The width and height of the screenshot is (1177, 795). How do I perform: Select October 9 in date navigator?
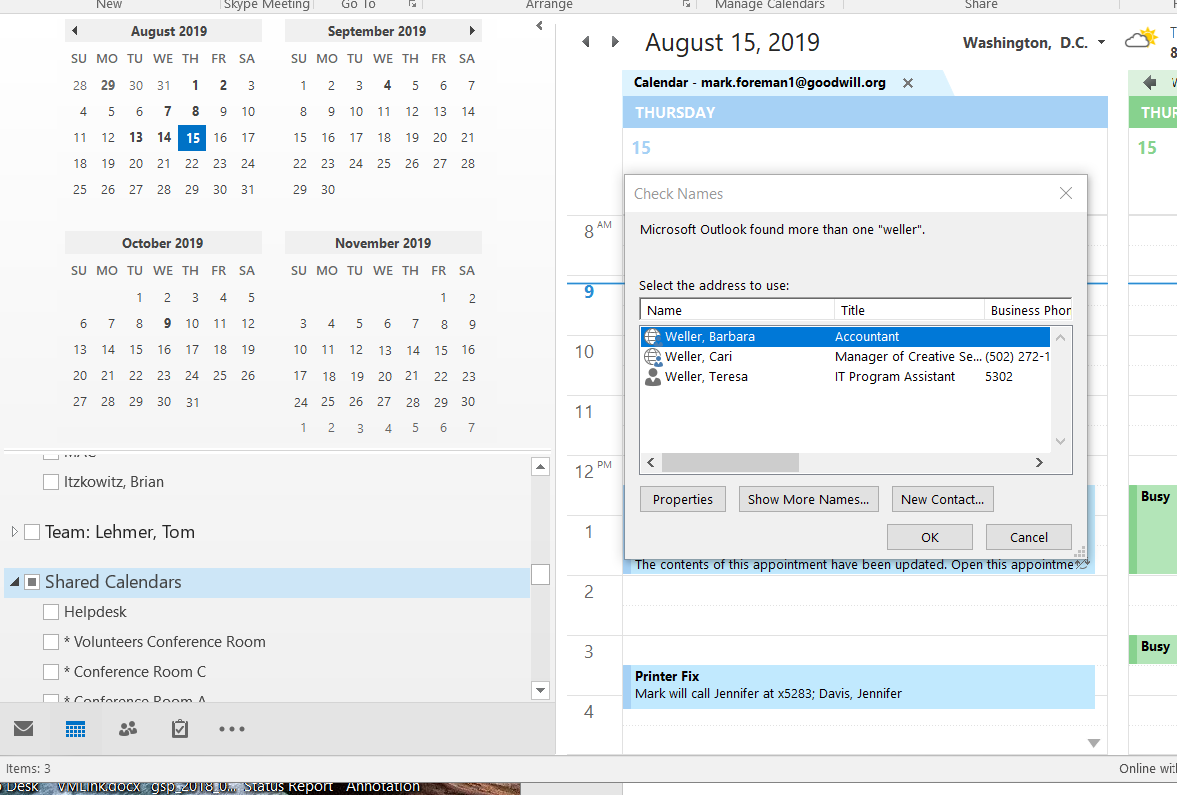click(x=167, y=324)
